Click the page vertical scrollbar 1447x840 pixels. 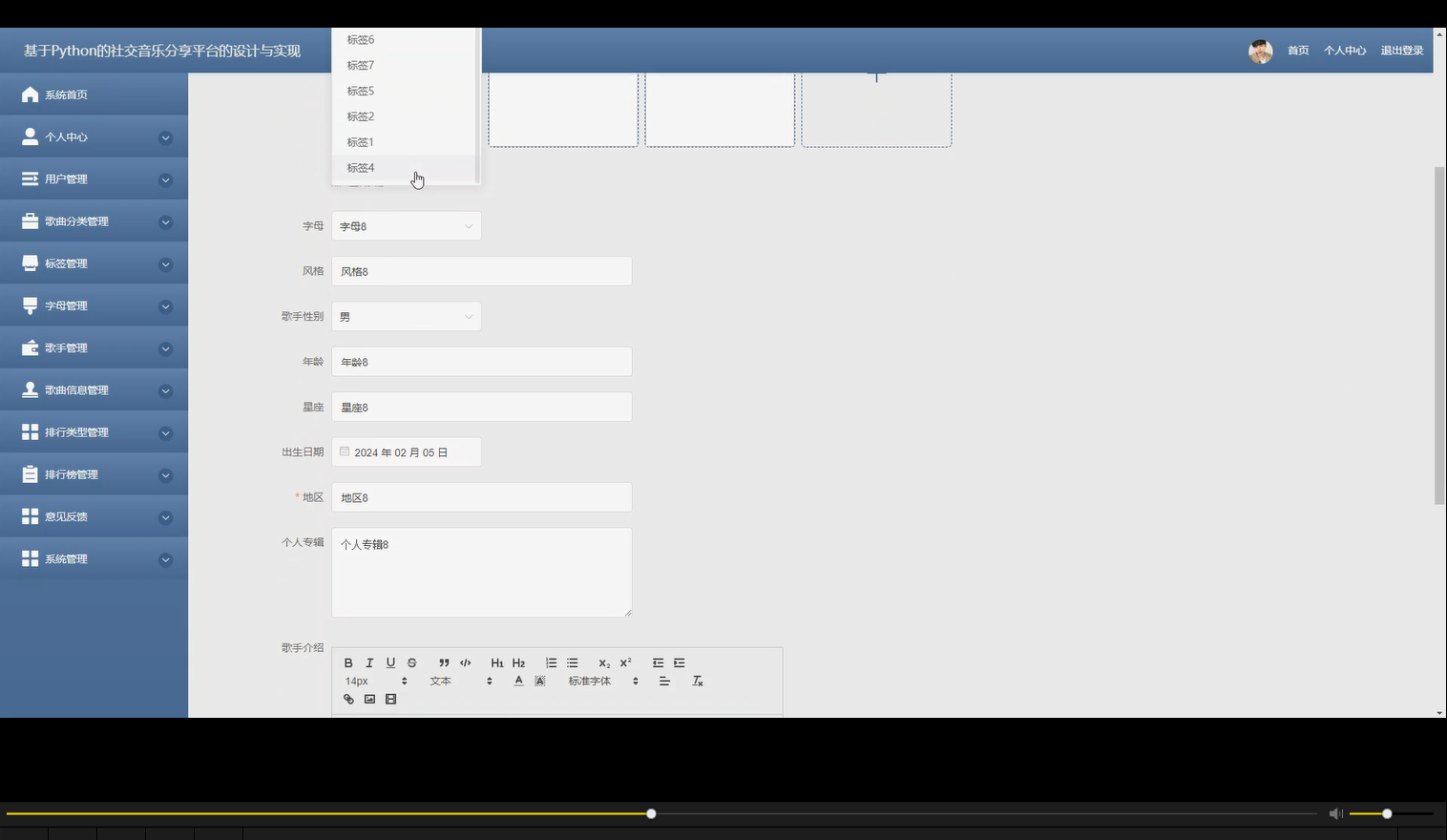(x=1439, y=336)
